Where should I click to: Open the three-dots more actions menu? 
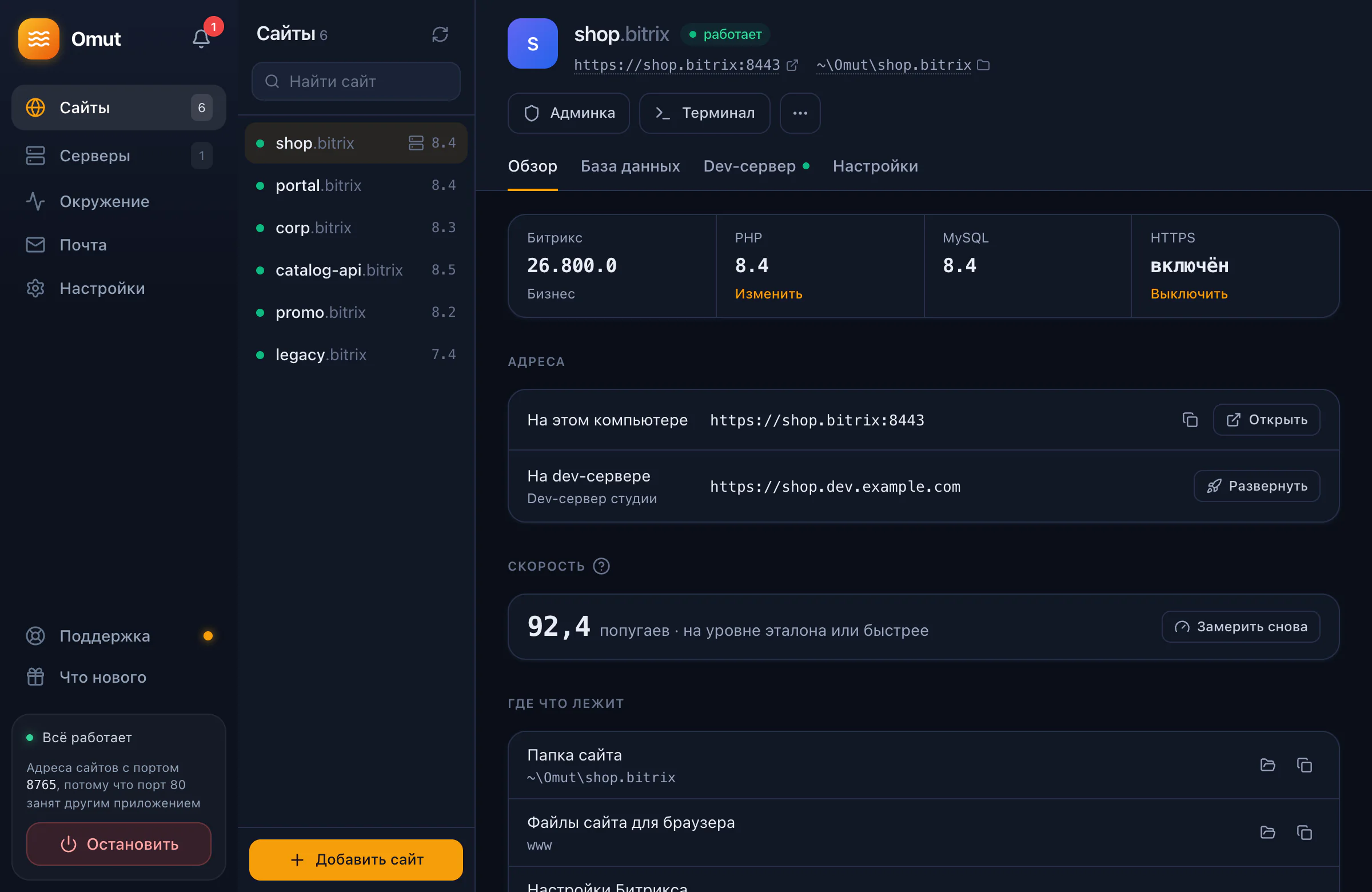pos(800,113)
